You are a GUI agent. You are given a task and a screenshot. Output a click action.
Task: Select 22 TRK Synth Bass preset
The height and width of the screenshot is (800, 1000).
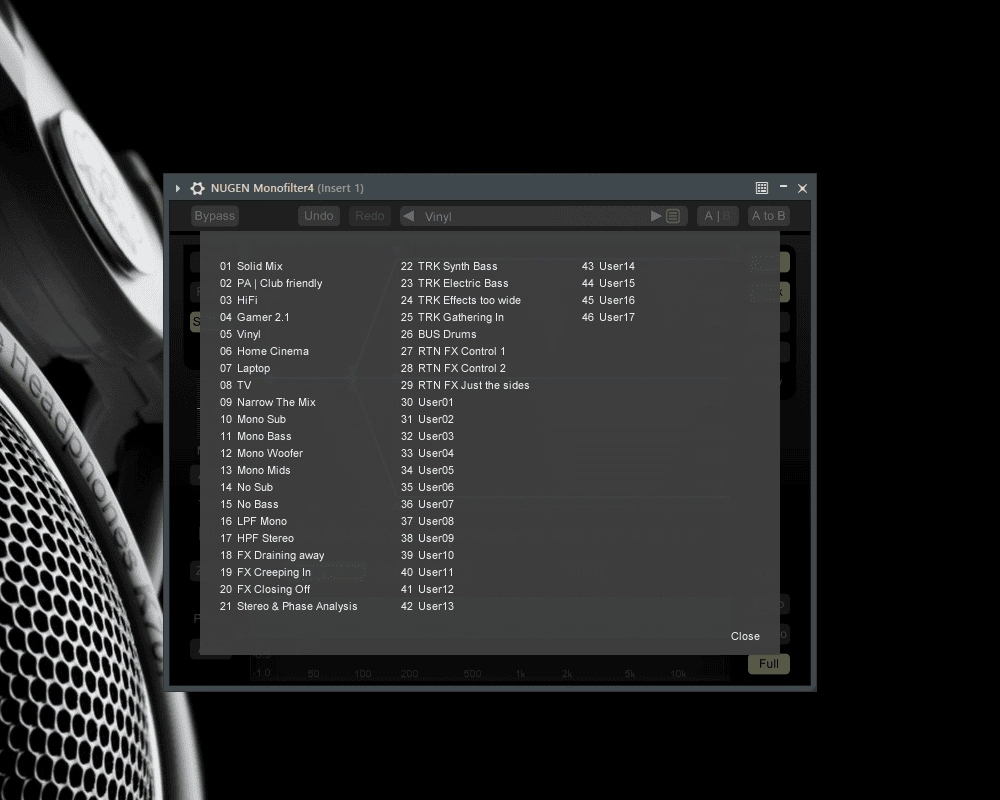pyautogui.click(x=449, y=266)
